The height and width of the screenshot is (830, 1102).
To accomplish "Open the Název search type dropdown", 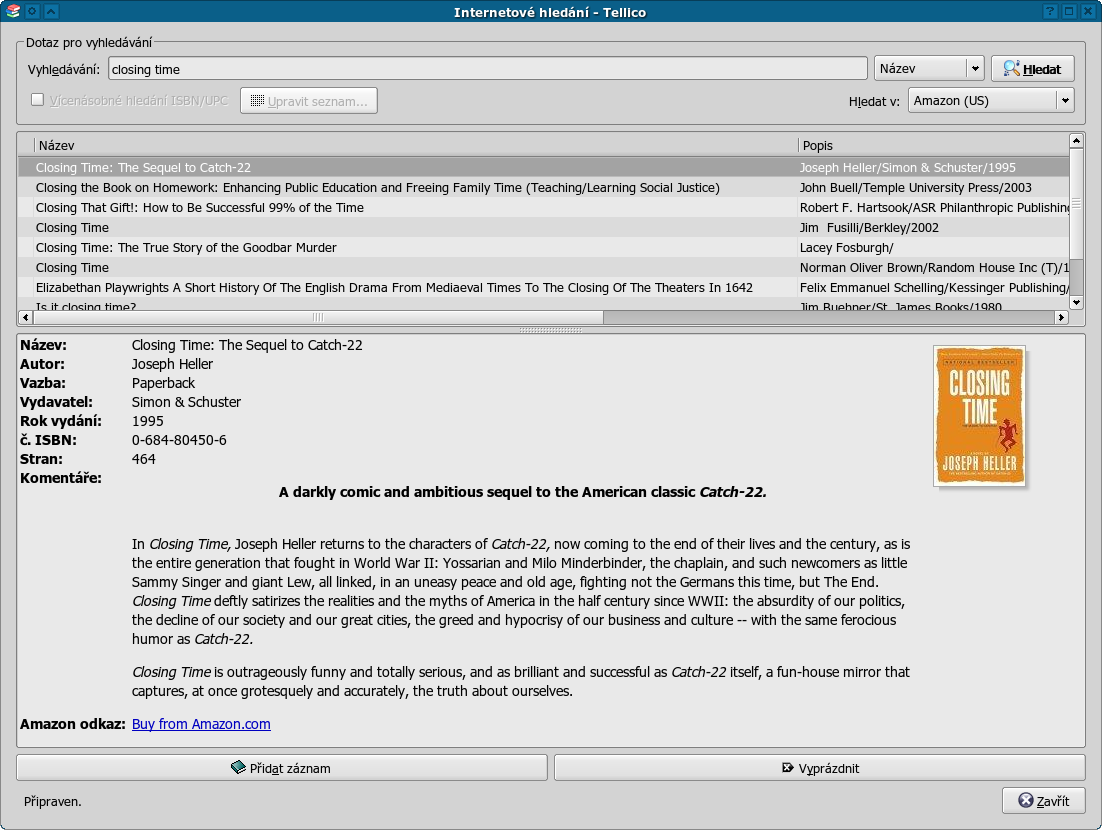I will (928, 68).
